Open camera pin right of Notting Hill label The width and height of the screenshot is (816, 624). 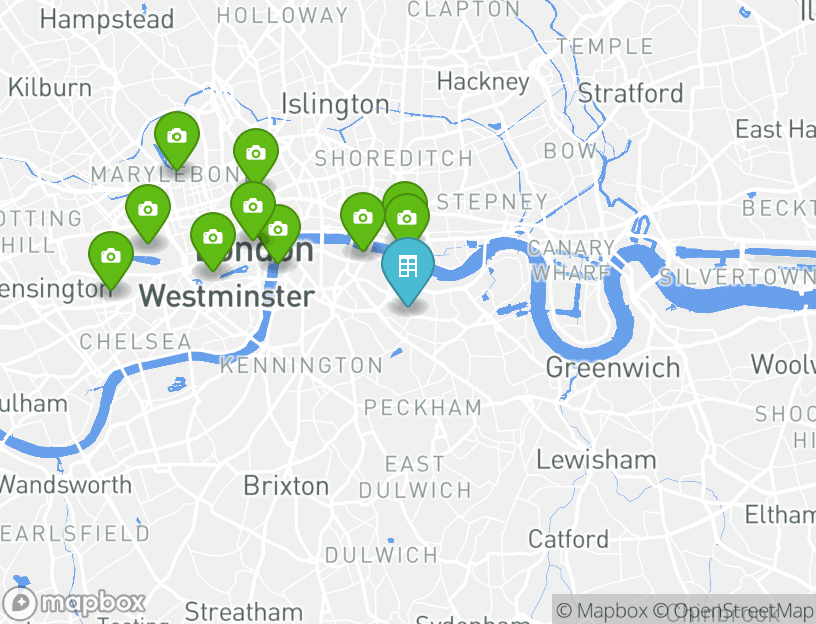pos(148,213)
